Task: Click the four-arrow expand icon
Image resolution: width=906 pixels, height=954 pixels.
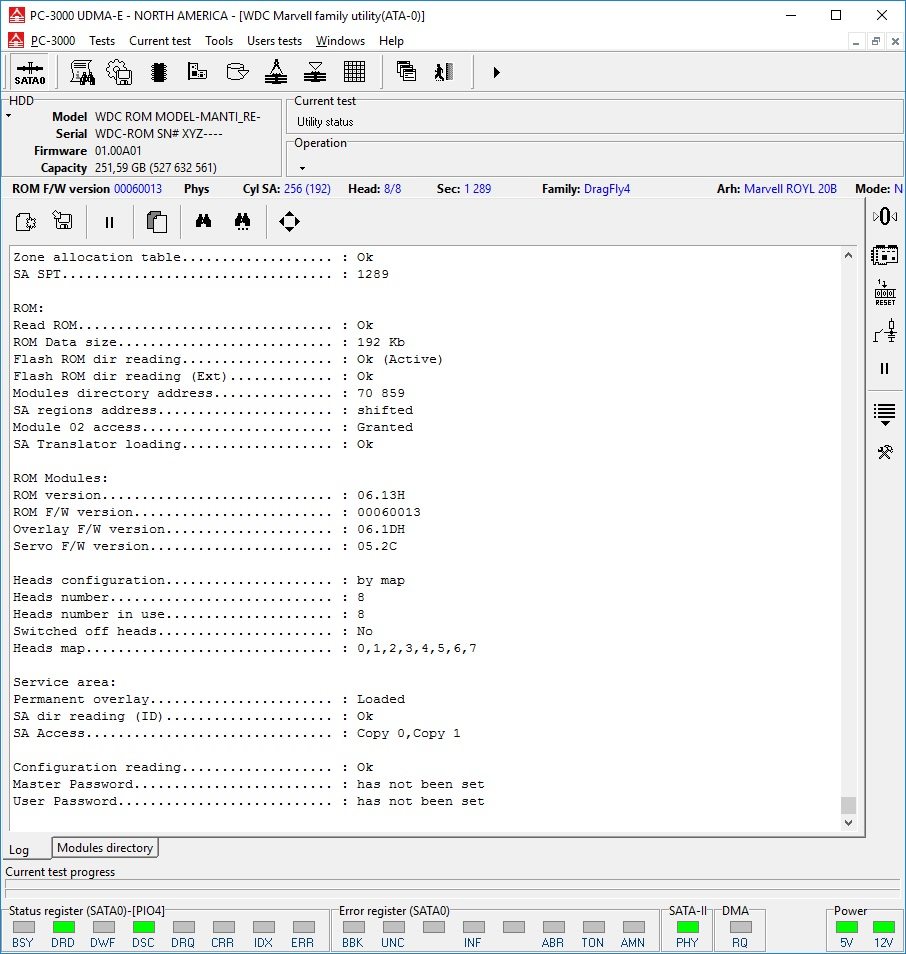Action: pyautogui.click(x=289, y=221)
